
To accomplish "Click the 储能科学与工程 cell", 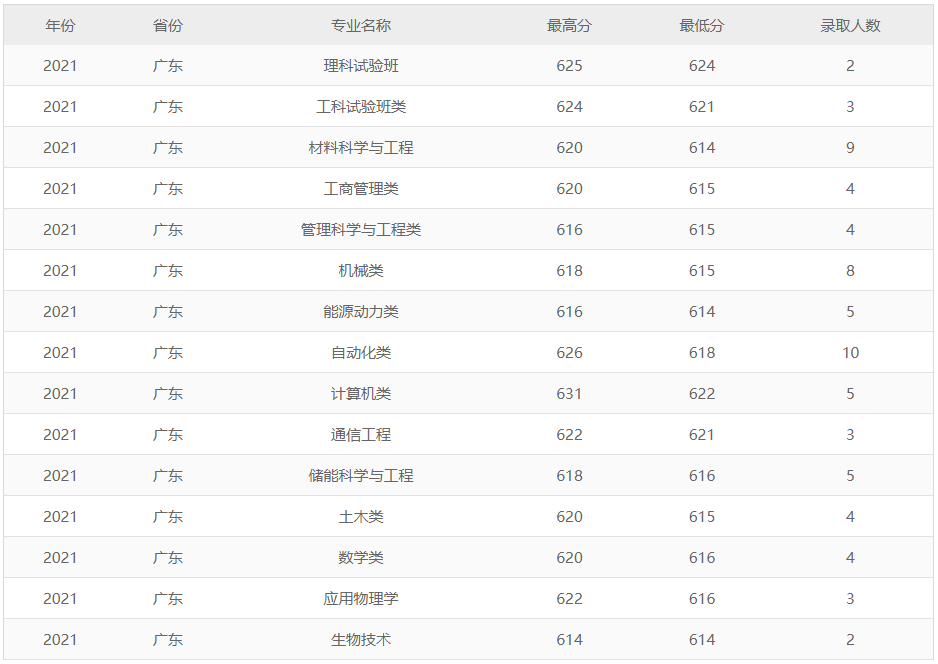I will [x=361, y=476].
